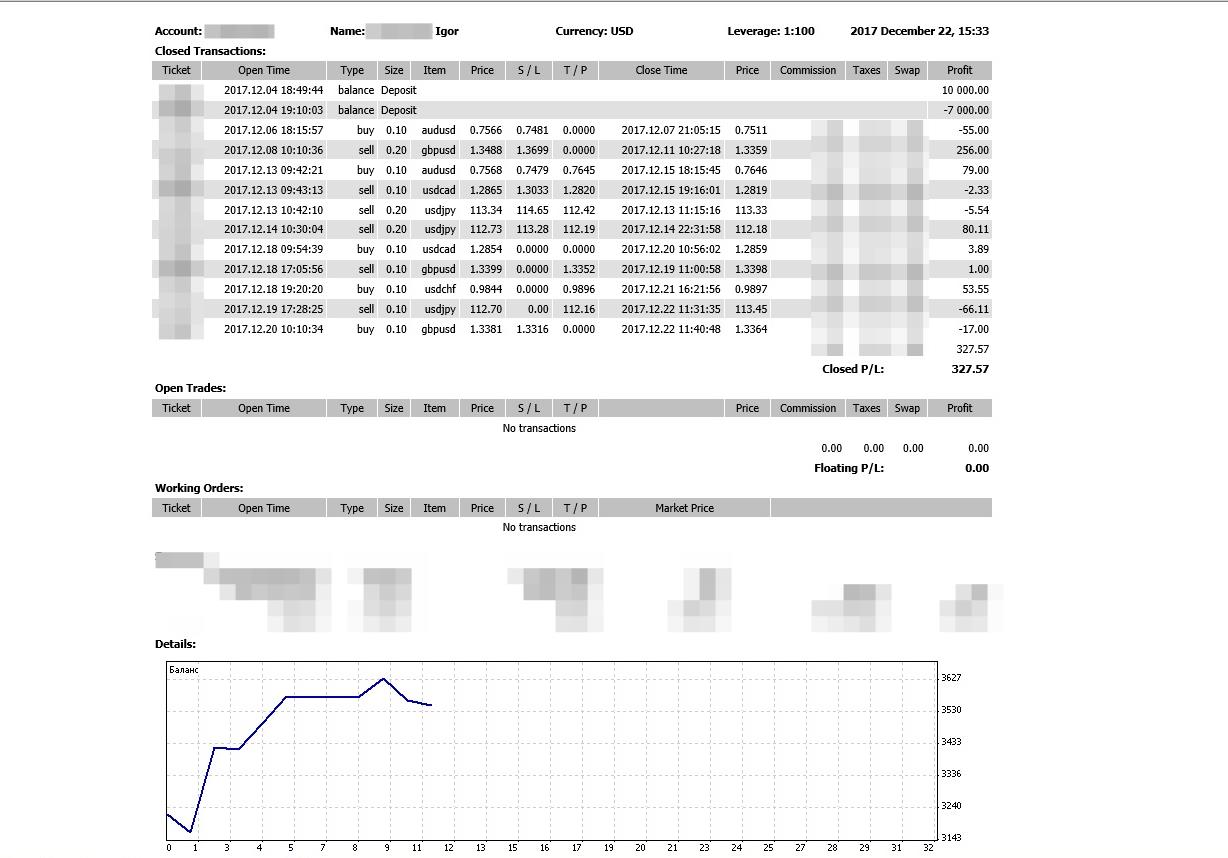Select the profit value '-55.00'
Viewport: 1228px width, 858px height.
tap(973, 130)
